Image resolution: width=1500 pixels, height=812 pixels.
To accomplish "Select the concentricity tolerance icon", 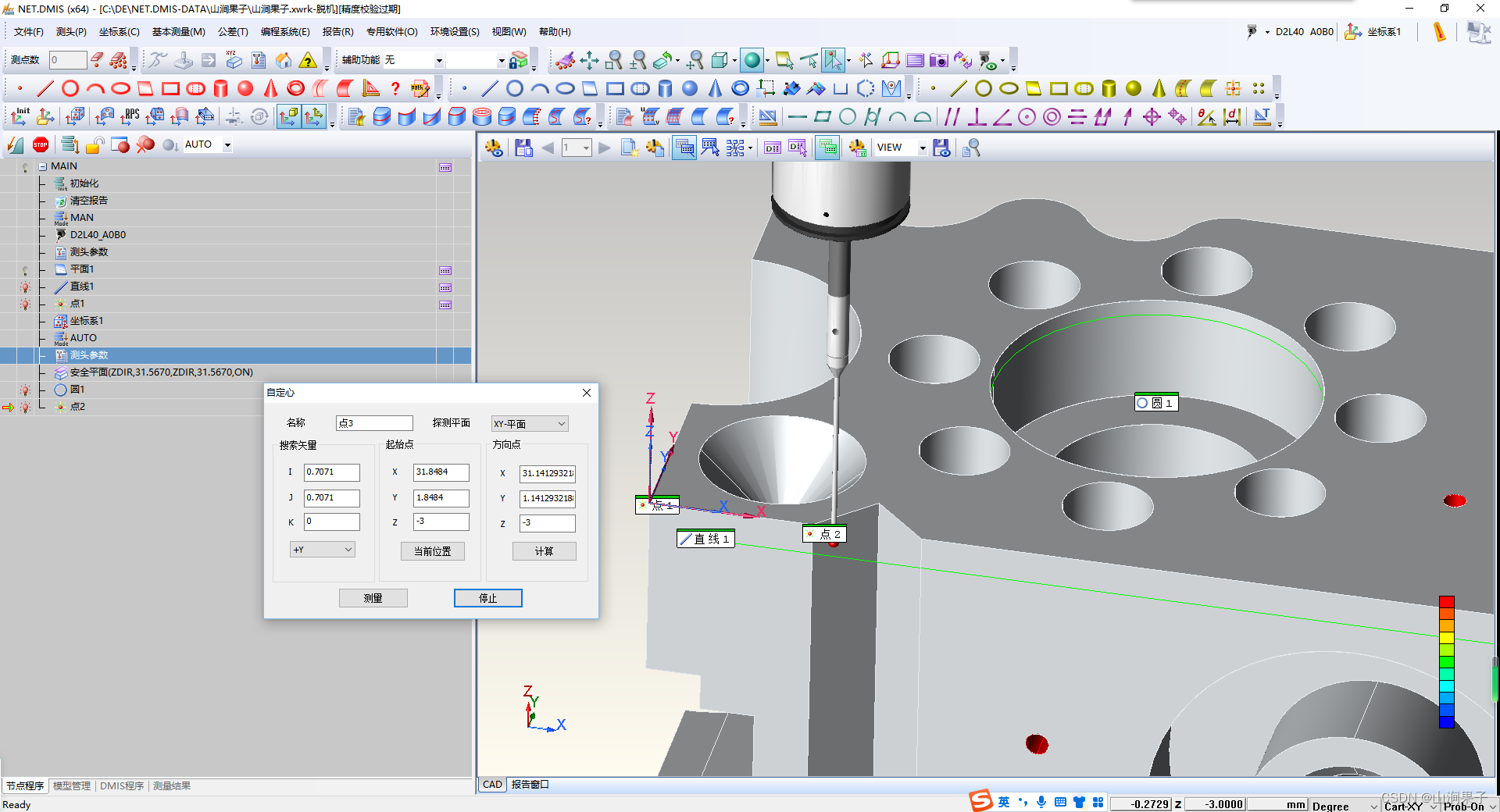I will (1052, 116).
